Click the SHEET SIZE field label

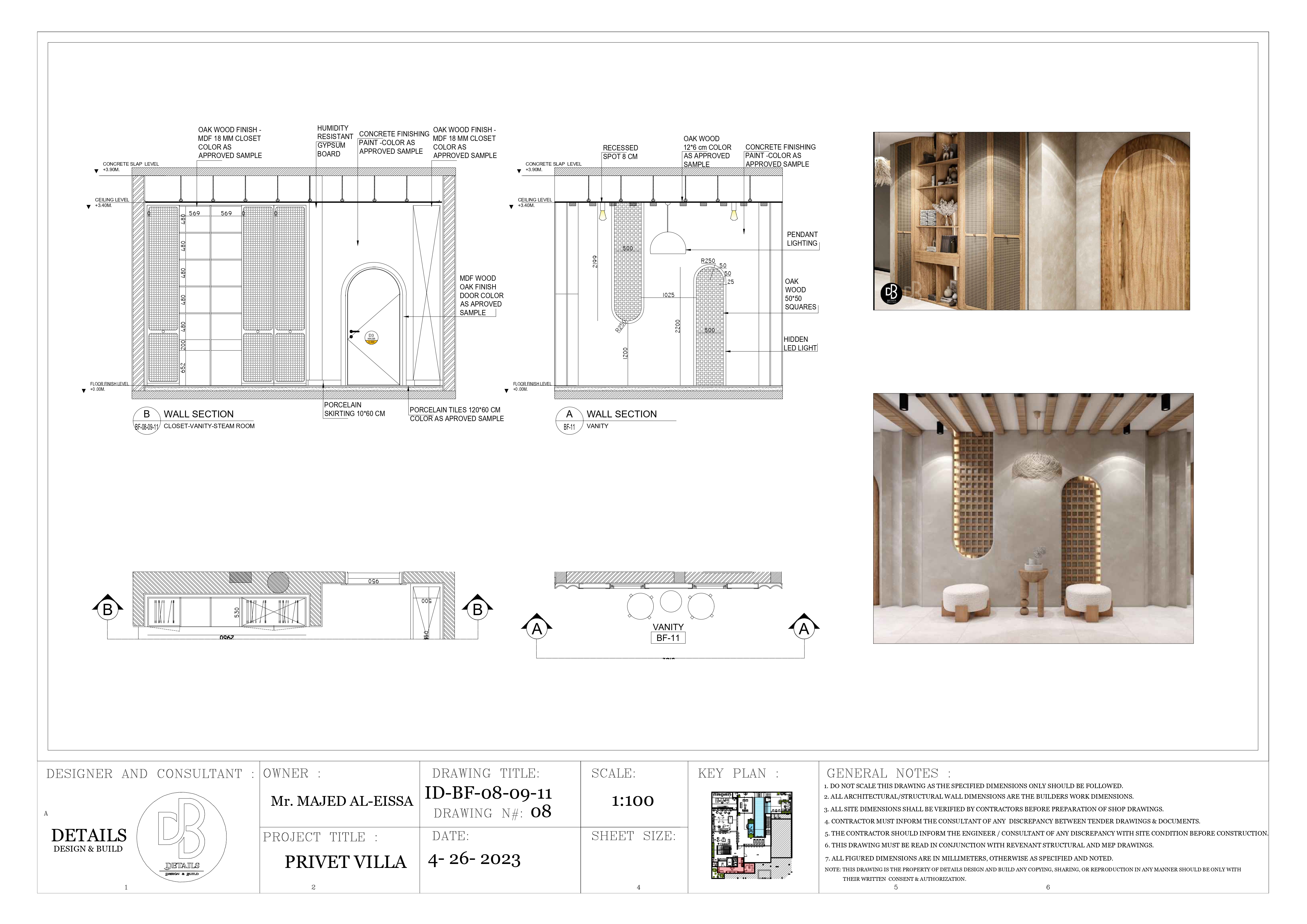click(634, 836)
